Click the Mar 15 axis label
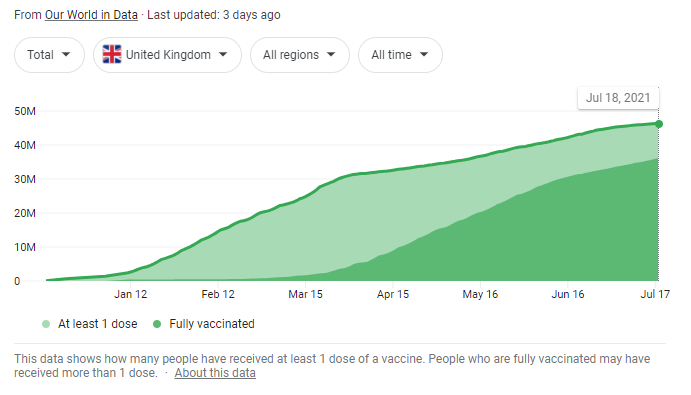The height and width of the screenshot is (395, 691). (x=305, y=294)
